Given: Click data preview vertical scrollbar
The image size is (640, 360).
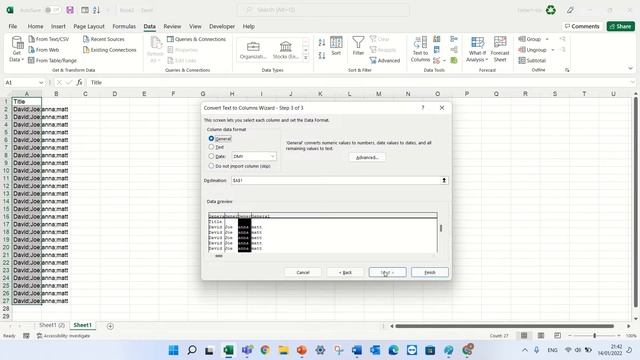Looking at the screenshot, I should point(441,229).
